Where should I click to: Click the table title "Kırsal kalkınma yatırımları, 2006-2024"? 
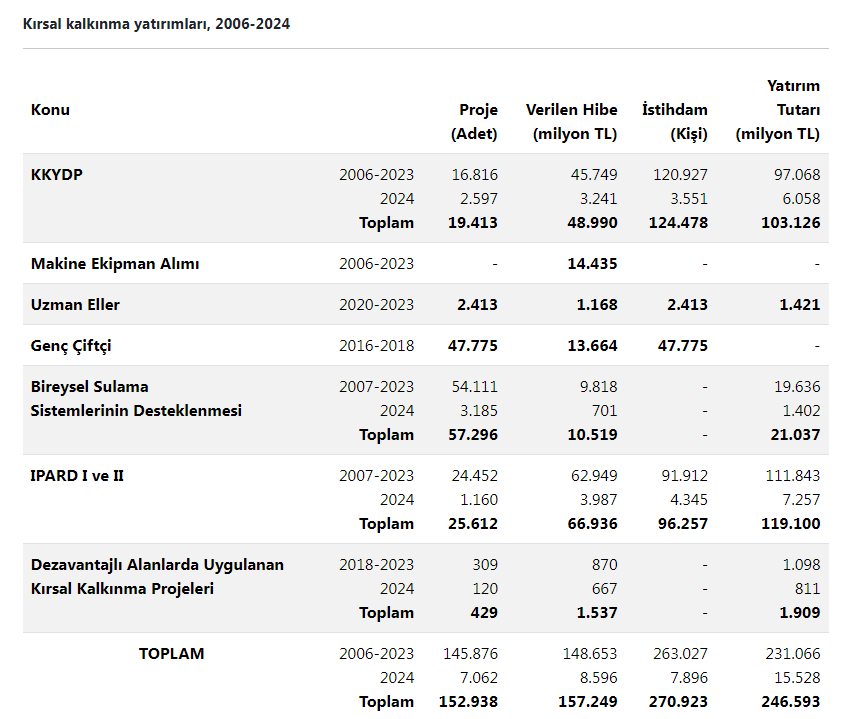(x=157, y=24)
